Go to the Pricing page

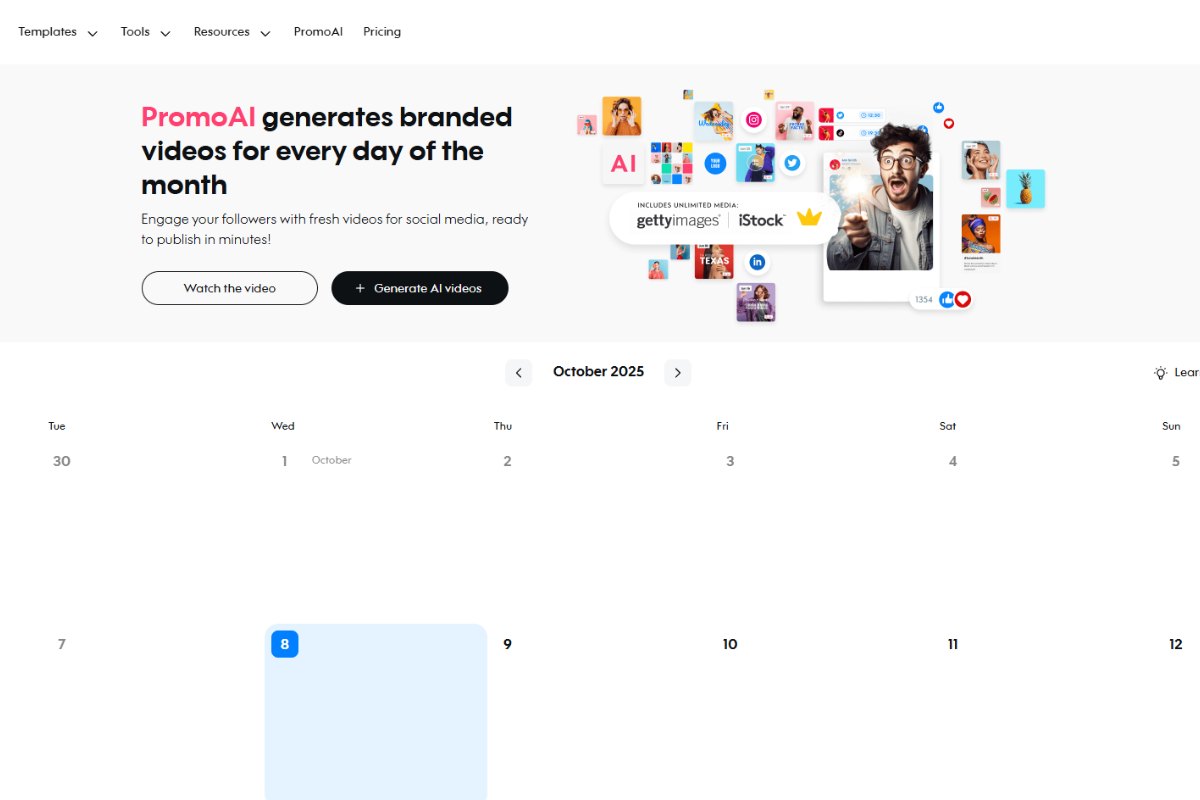pyautogui.click(x=382, y=32)
